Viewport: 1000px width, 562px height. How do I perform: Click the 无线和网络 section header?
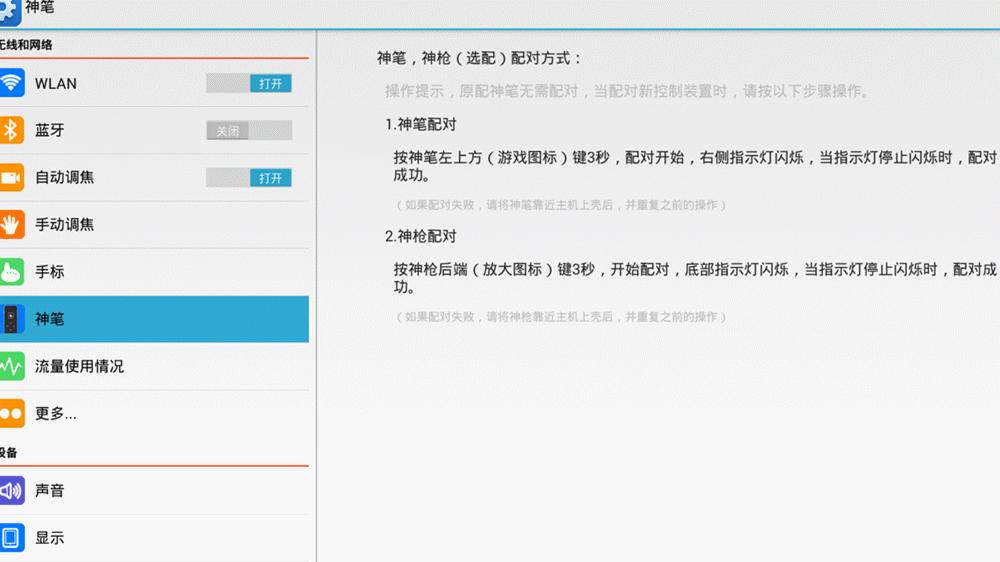26,45
